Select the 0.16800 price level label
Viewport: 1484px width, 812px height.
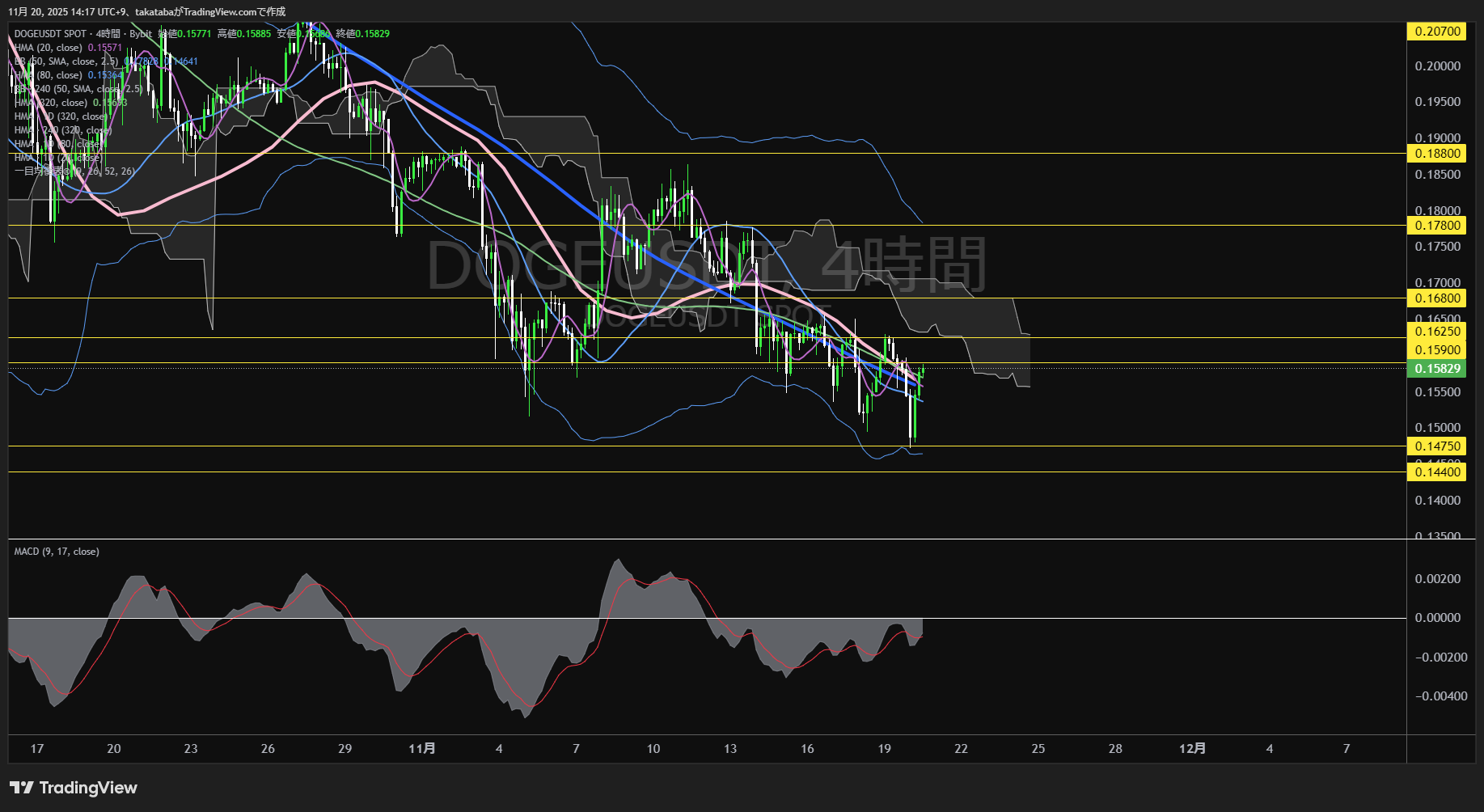(x=1436, y=298)
